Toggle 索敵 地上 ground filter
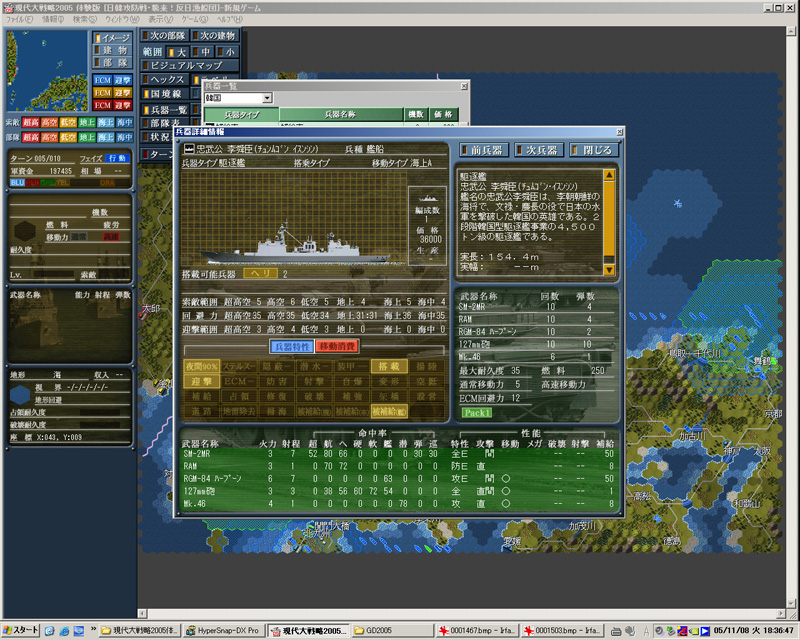 pos(87,122)
